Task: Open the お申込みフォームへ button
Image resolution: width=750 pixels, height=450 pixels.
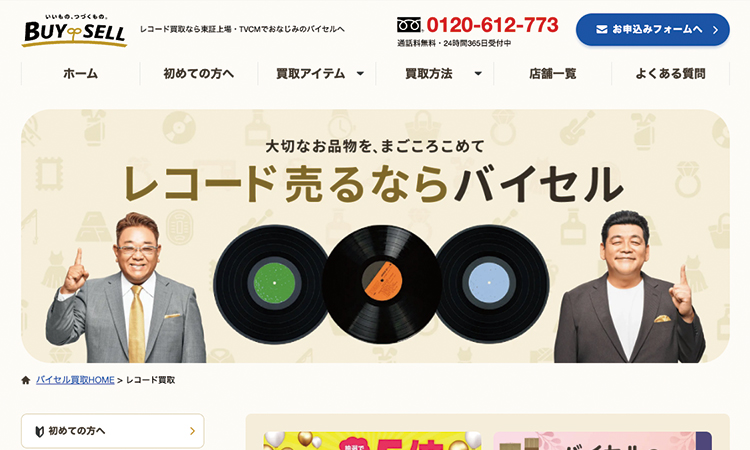Action: [x=653, y=30]
